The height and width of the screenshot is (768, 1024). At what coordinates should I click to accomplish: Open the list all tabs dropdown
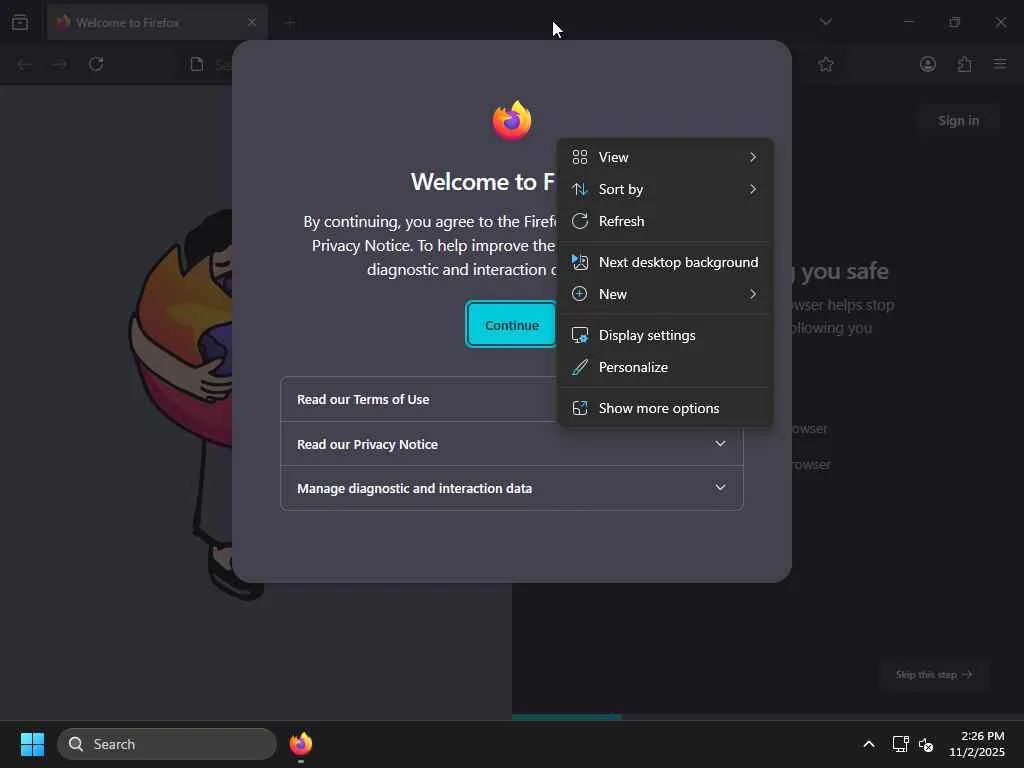(x=826, y=22)
